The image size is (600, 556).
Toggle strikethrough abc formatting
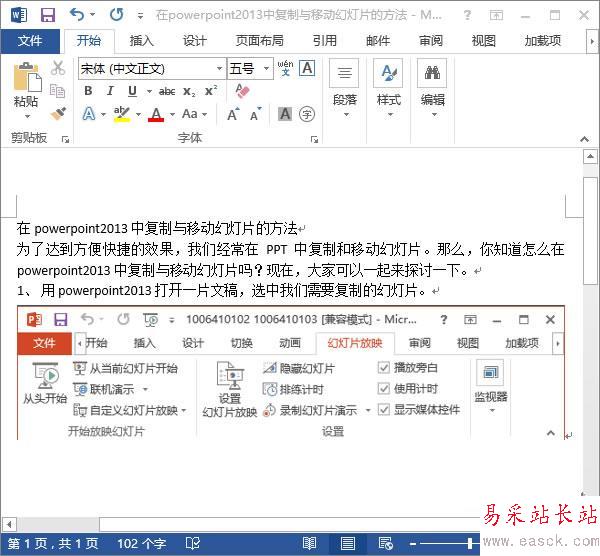coord(167,91)
